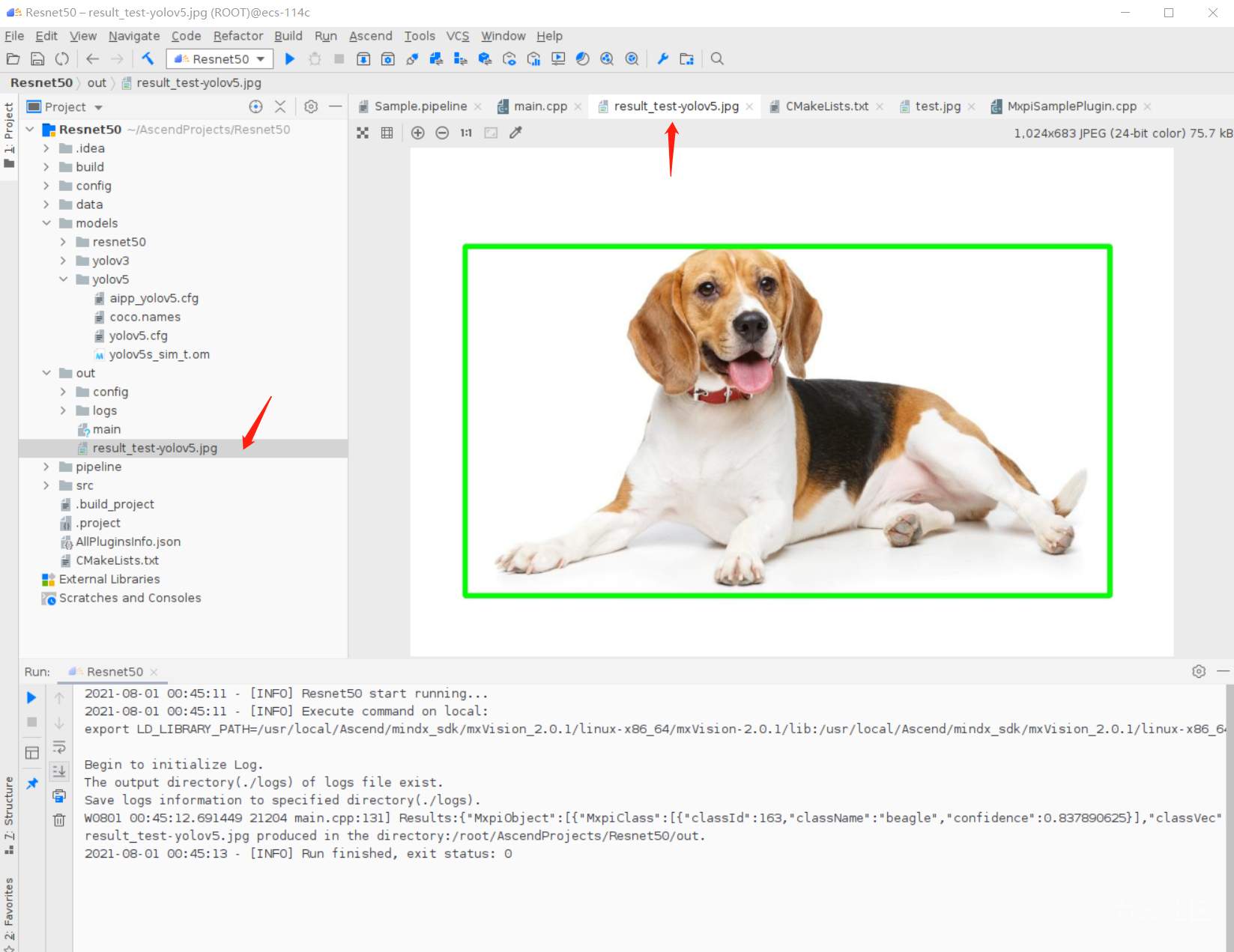Screen dimensions: 1234x952
Task: Open Run panel gear settings
Action: tap(1199, 671)
